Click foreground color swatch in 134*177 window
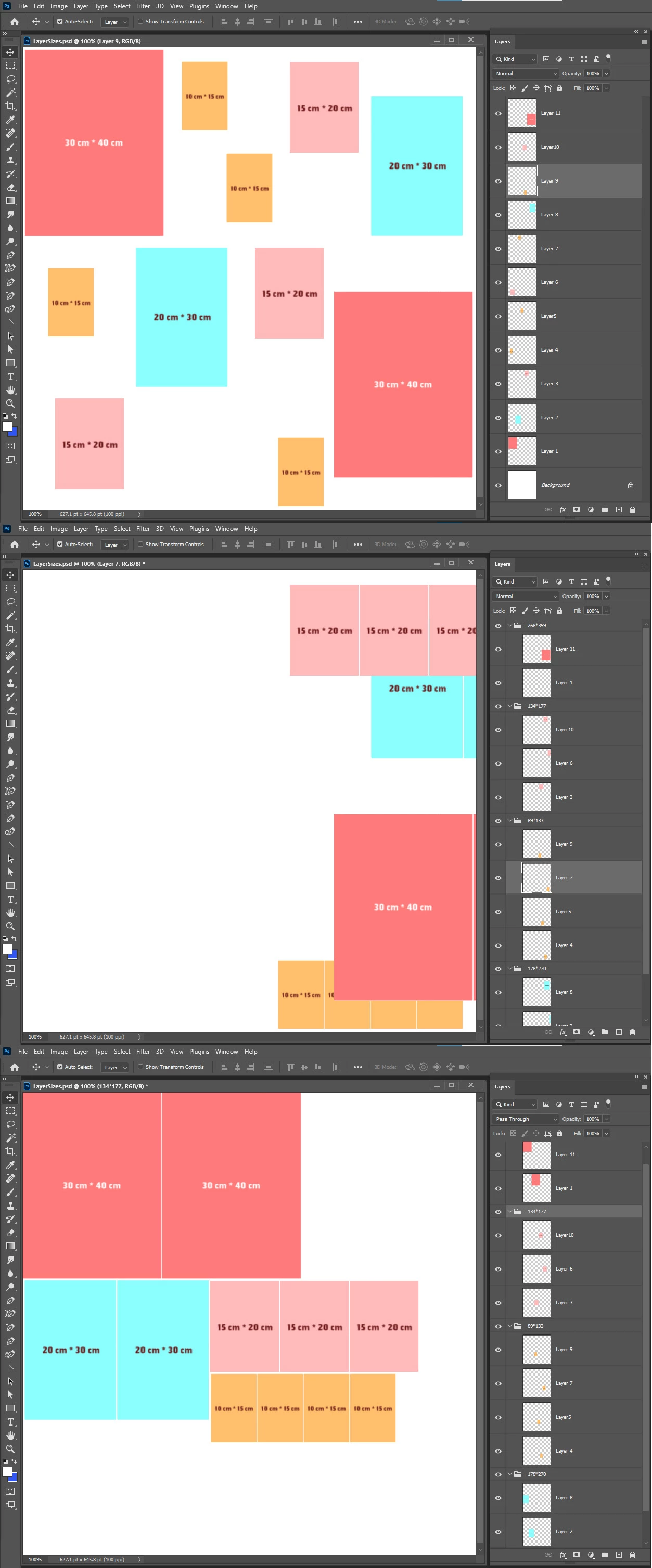Screen dimensions: 652x1568 point(7,1472)
